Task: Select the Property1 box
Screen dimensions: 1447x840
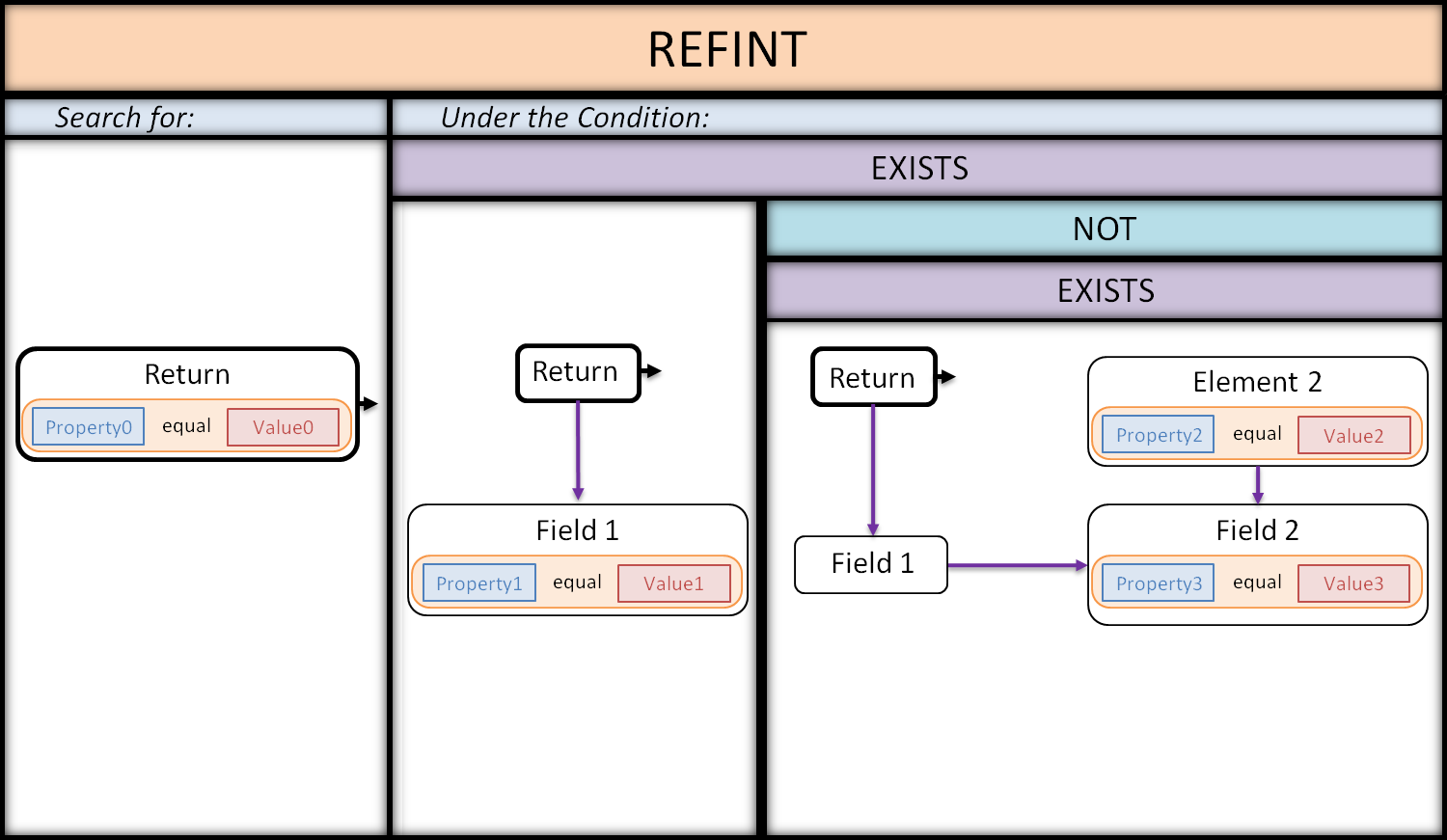Action: coord(478,583)
